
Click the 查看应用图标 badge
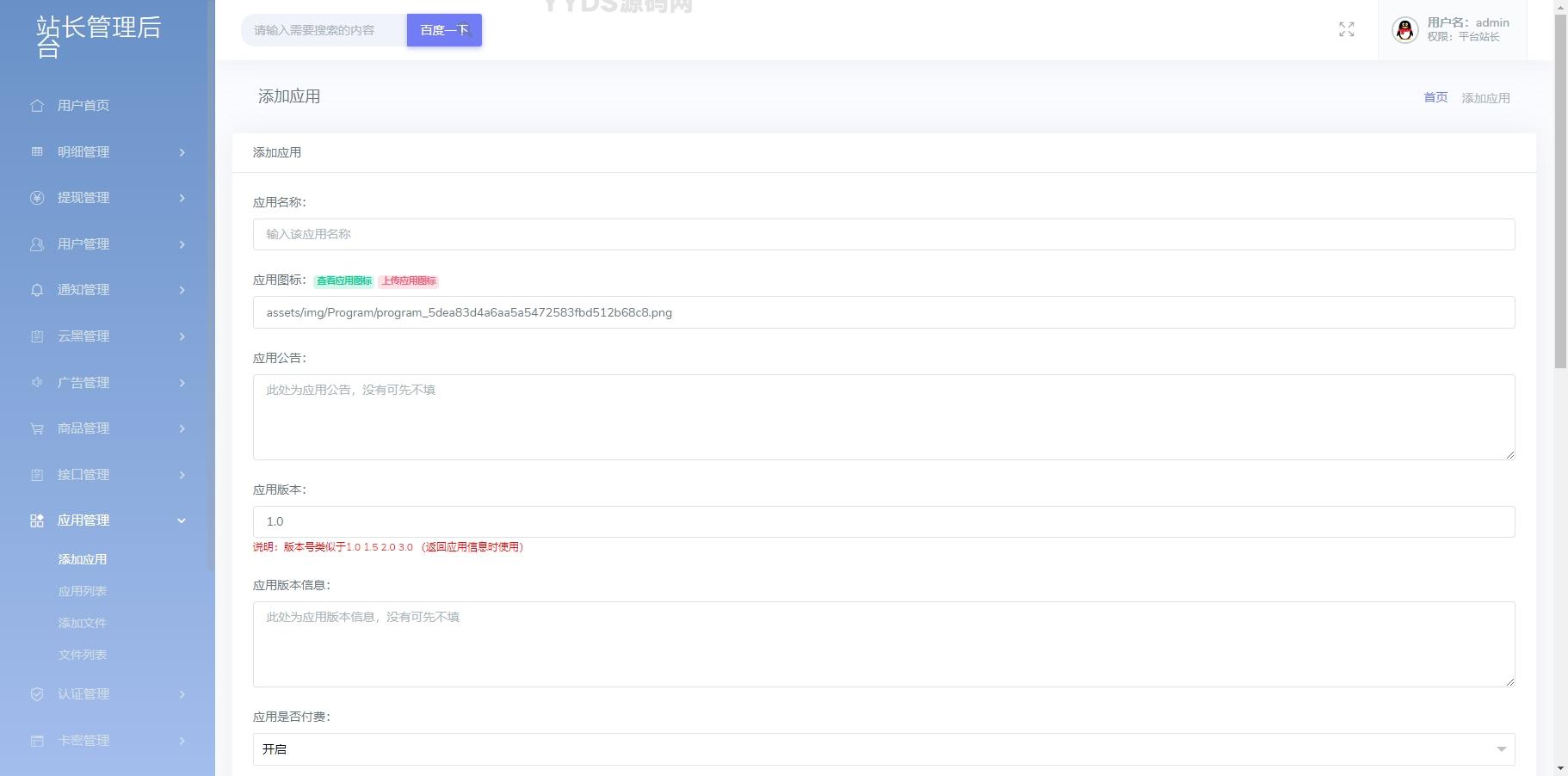pyautogui.click(x=343, y=281)
